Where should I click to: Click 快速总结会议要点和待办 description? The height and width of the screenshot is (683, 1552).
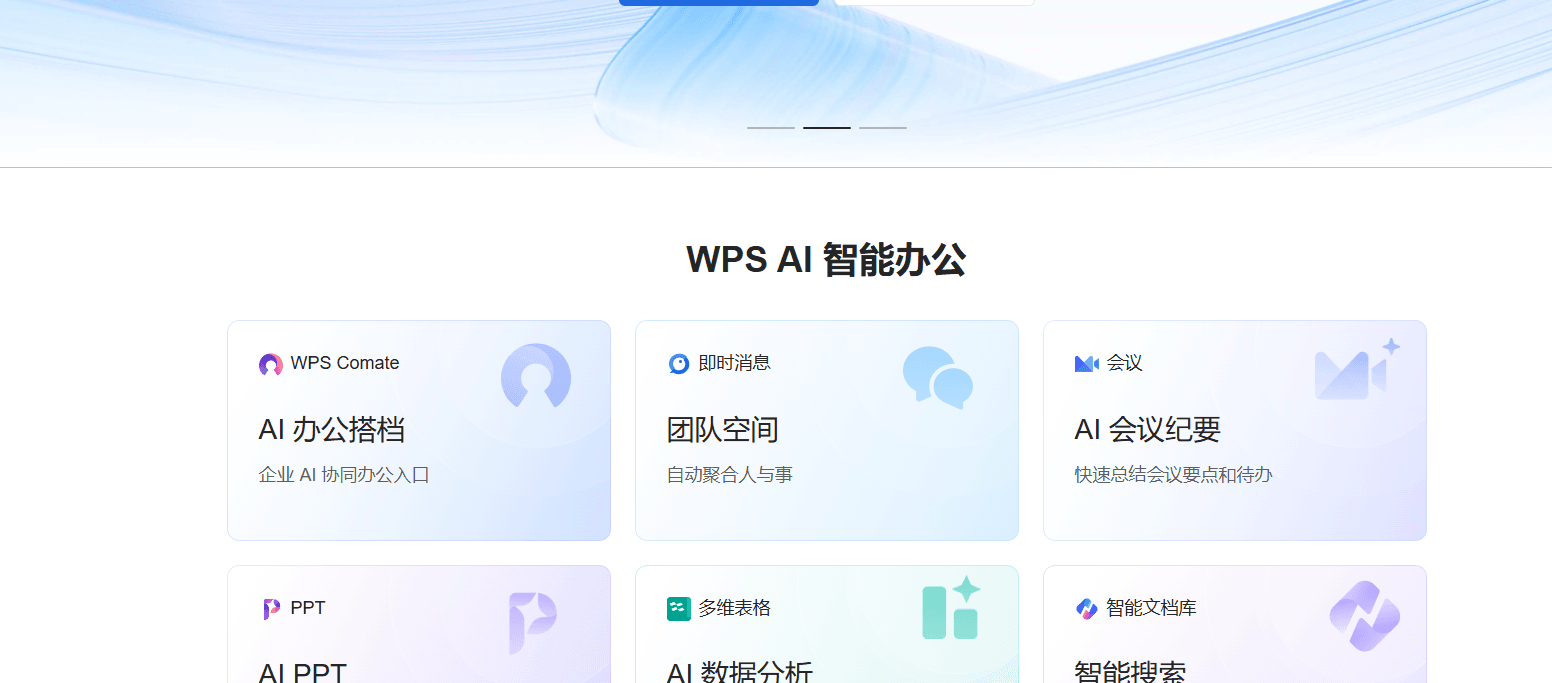point(1174,475)
